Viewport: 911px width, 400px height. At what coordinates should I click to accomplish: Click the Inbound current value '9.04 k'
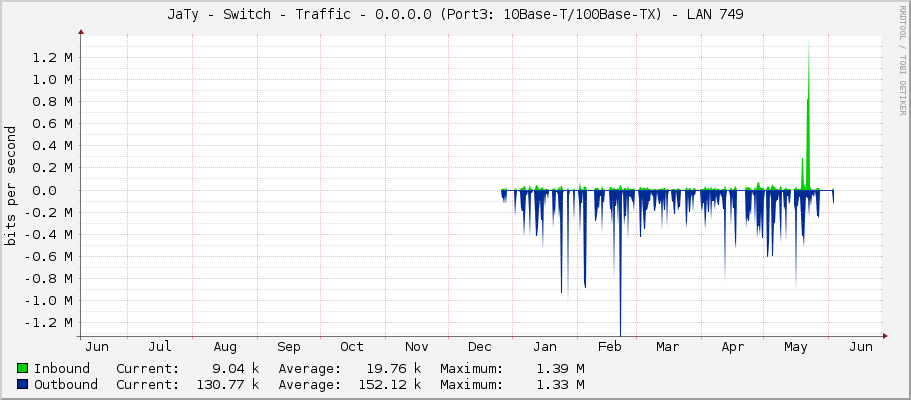coord(236,369)
